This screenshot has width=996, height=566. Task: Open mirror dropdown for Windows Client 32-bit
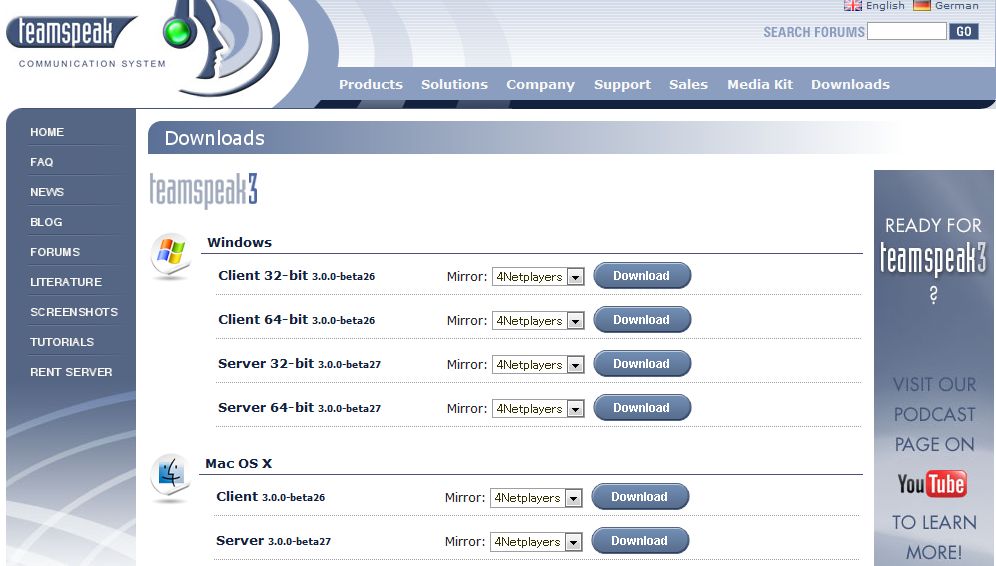(538, 277)
